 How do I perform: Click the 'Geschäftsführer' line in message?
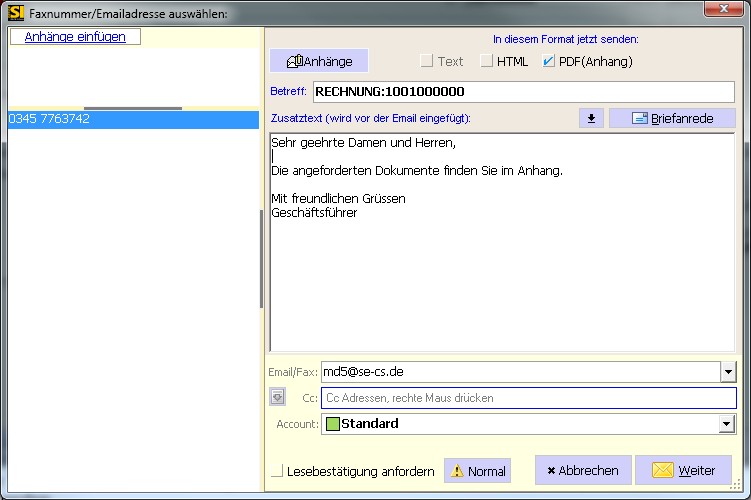(x=314, y=213)
